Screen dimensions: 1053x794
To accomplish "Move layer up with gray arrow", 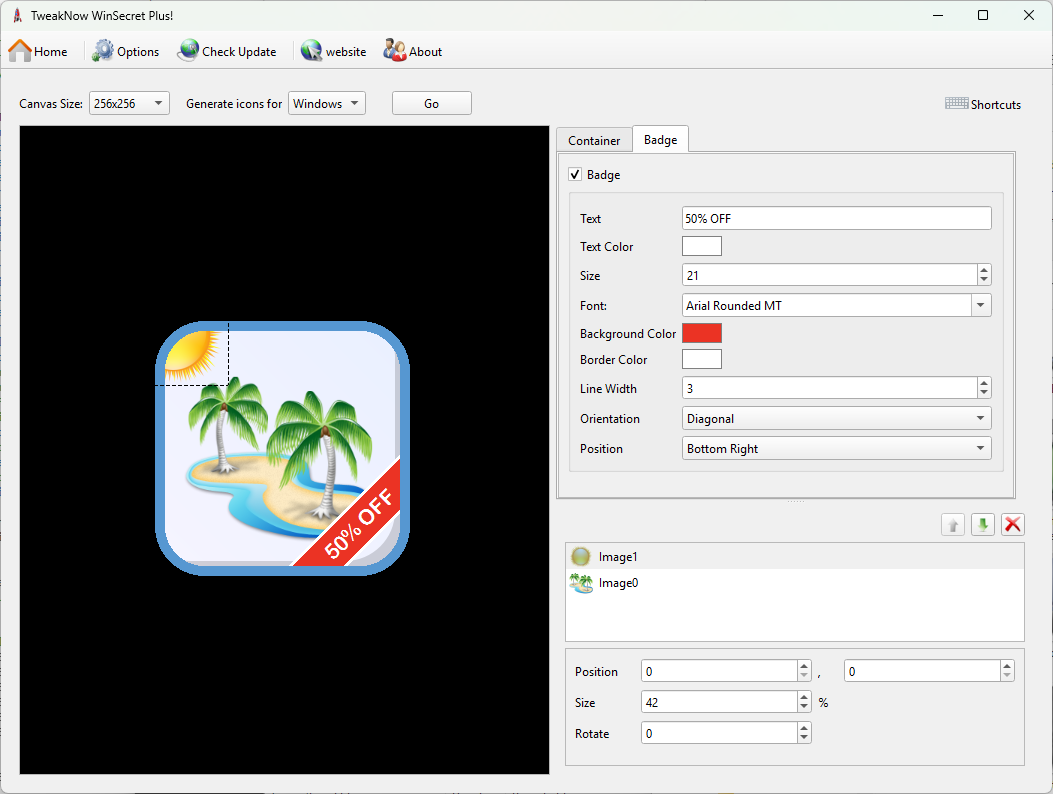I will click(953, 524).
